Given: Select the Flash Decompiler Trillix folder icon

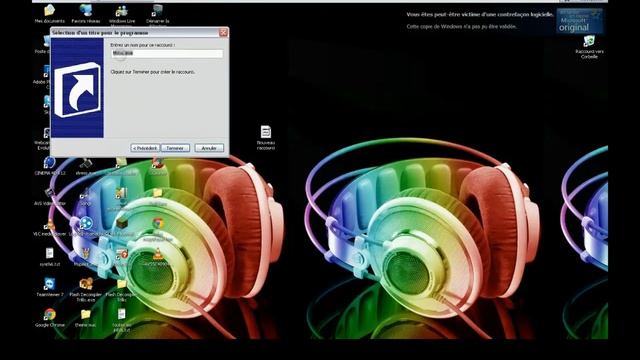Looking at the screenshot, I should coord(121,289).
